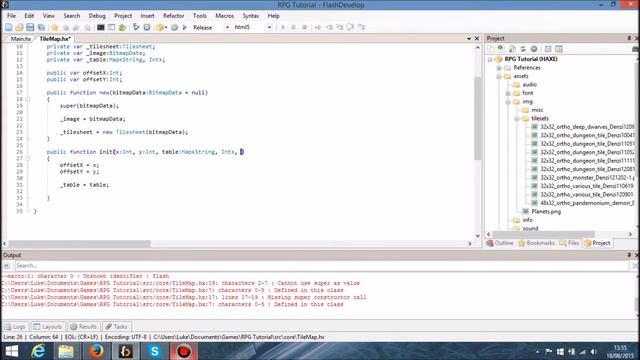
Task: Open the Layouts bottom tab
Action: (x=48, y=327)
